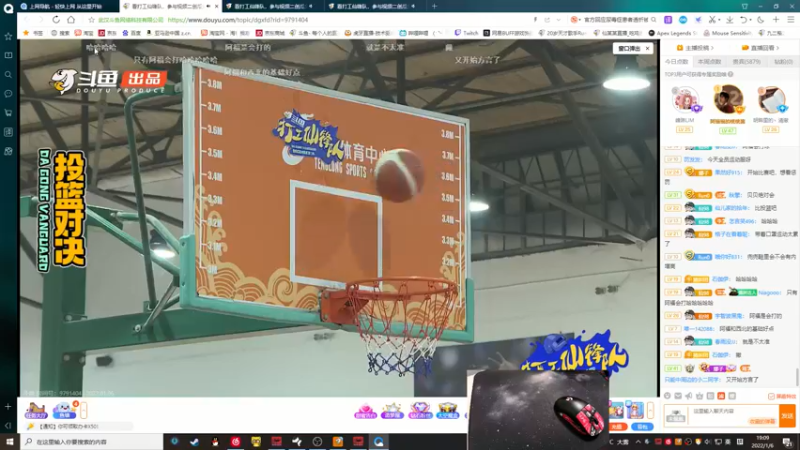Open the Twitch bookmark
Viewport: 800px width, 450px height.
tap(466, 33)
